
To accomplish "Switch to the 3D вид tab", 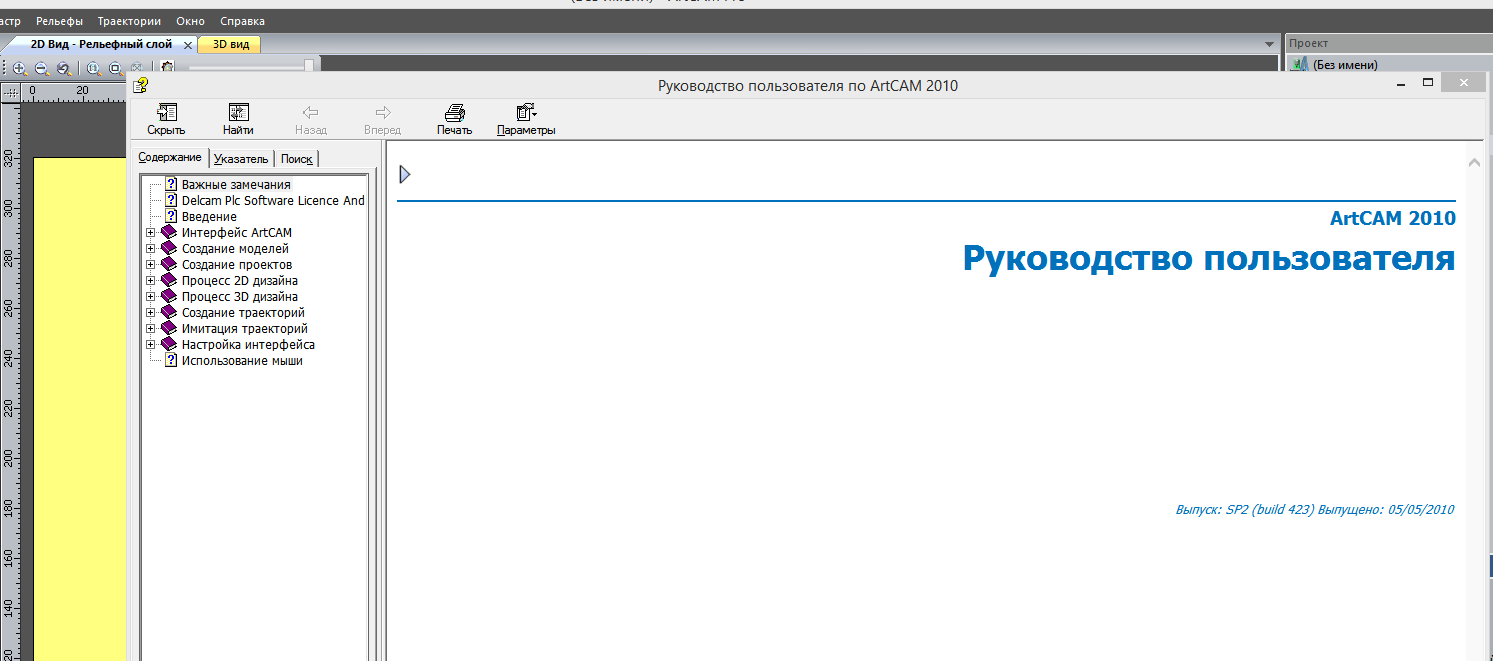I will click(231, 44).
